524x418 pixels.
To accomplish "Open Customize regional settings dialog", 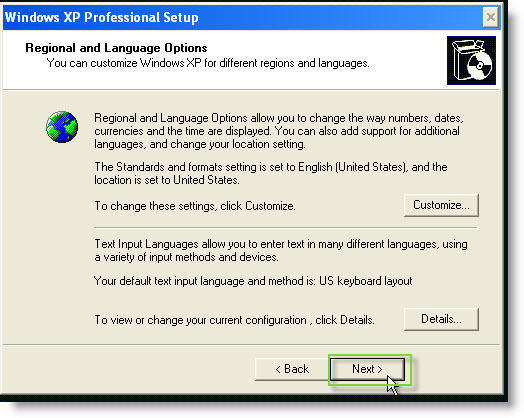I will (x=441, y=205).
